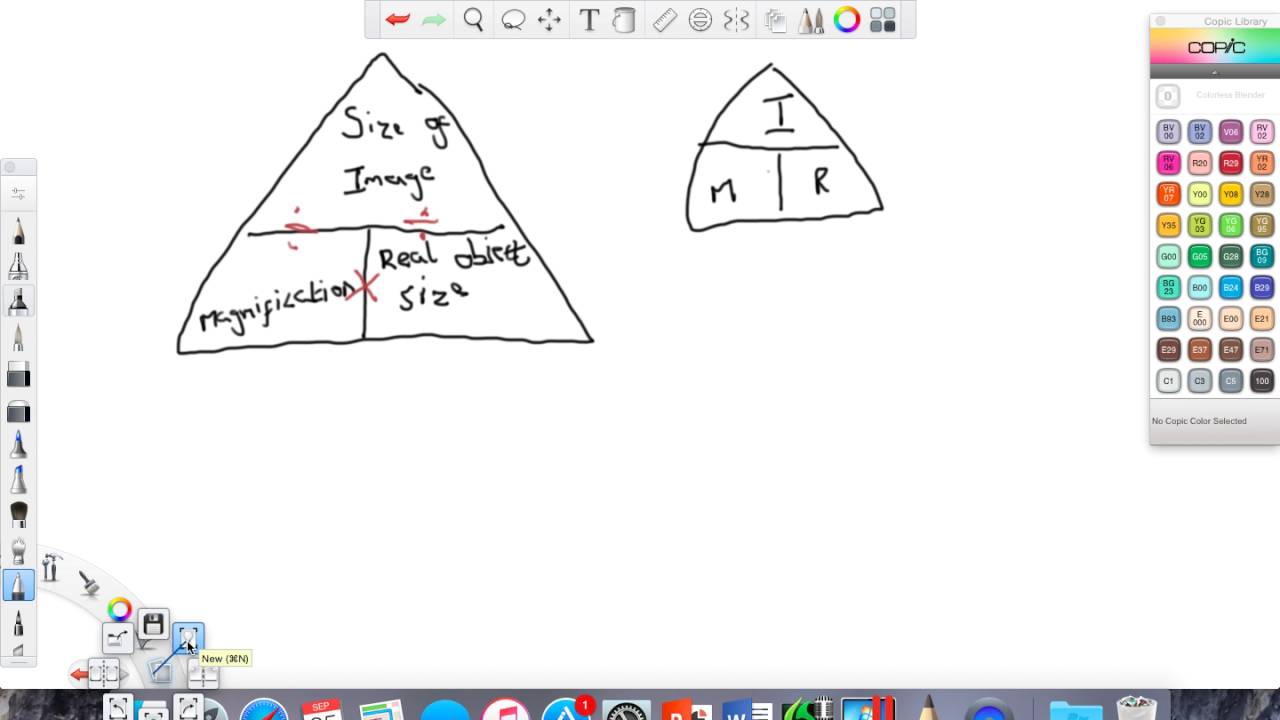Collapse the Copic Library header arrow
This screenshot has height=720, width=1280.
(x=1215, y=72)
